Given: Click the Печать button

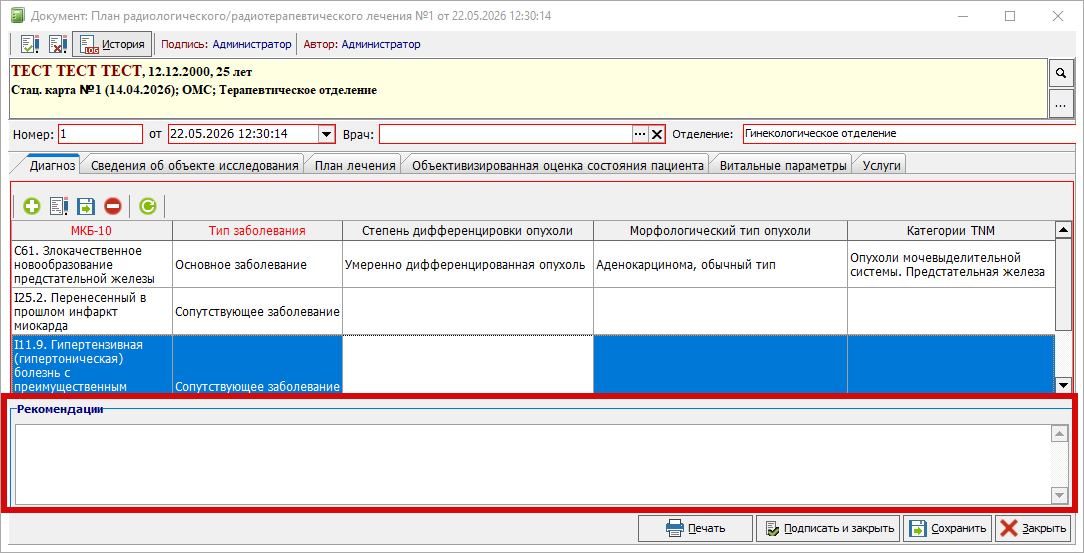Looking at the screenshot, I should [x=695, y=529].
